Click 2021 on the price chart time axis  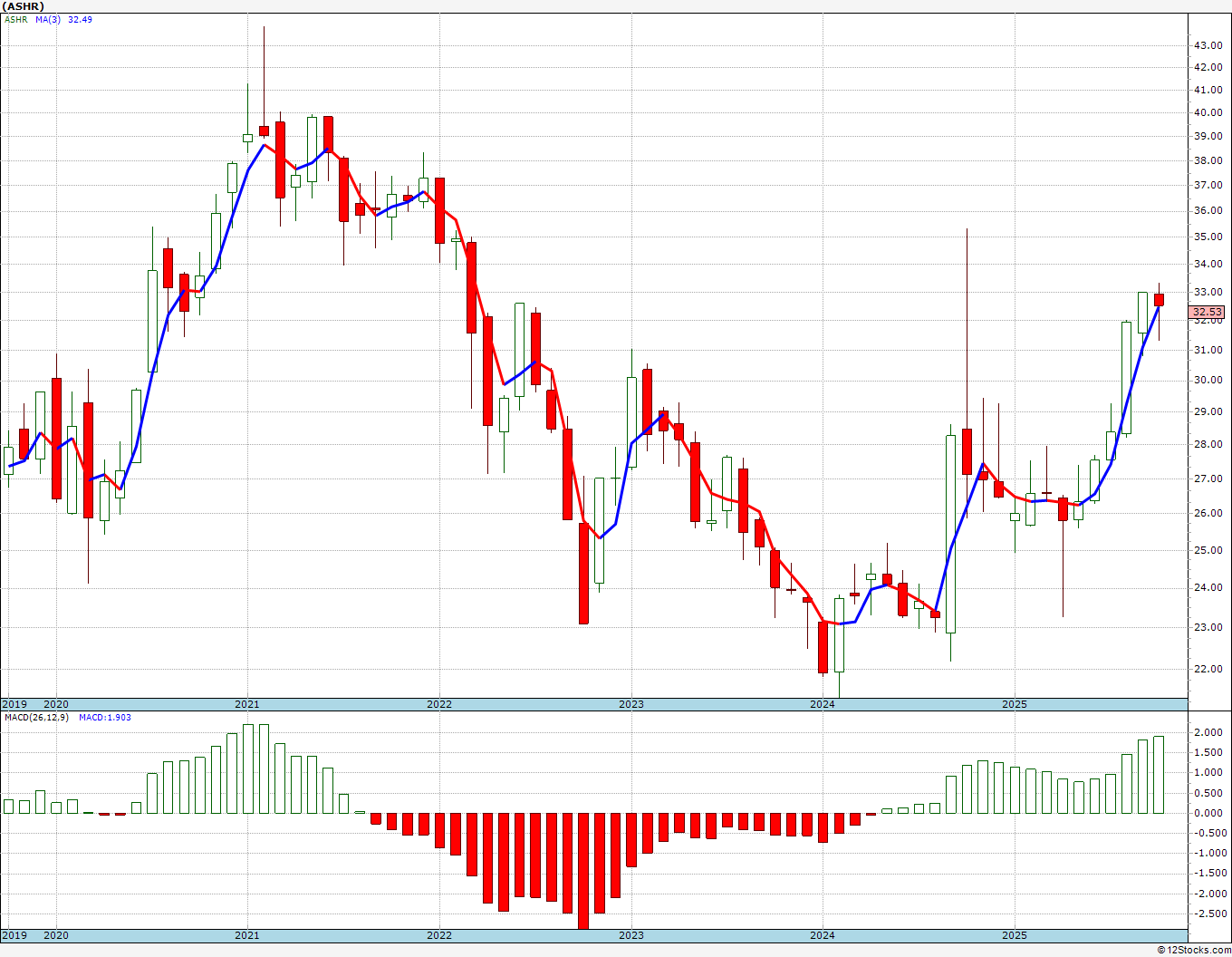point(247,704)
